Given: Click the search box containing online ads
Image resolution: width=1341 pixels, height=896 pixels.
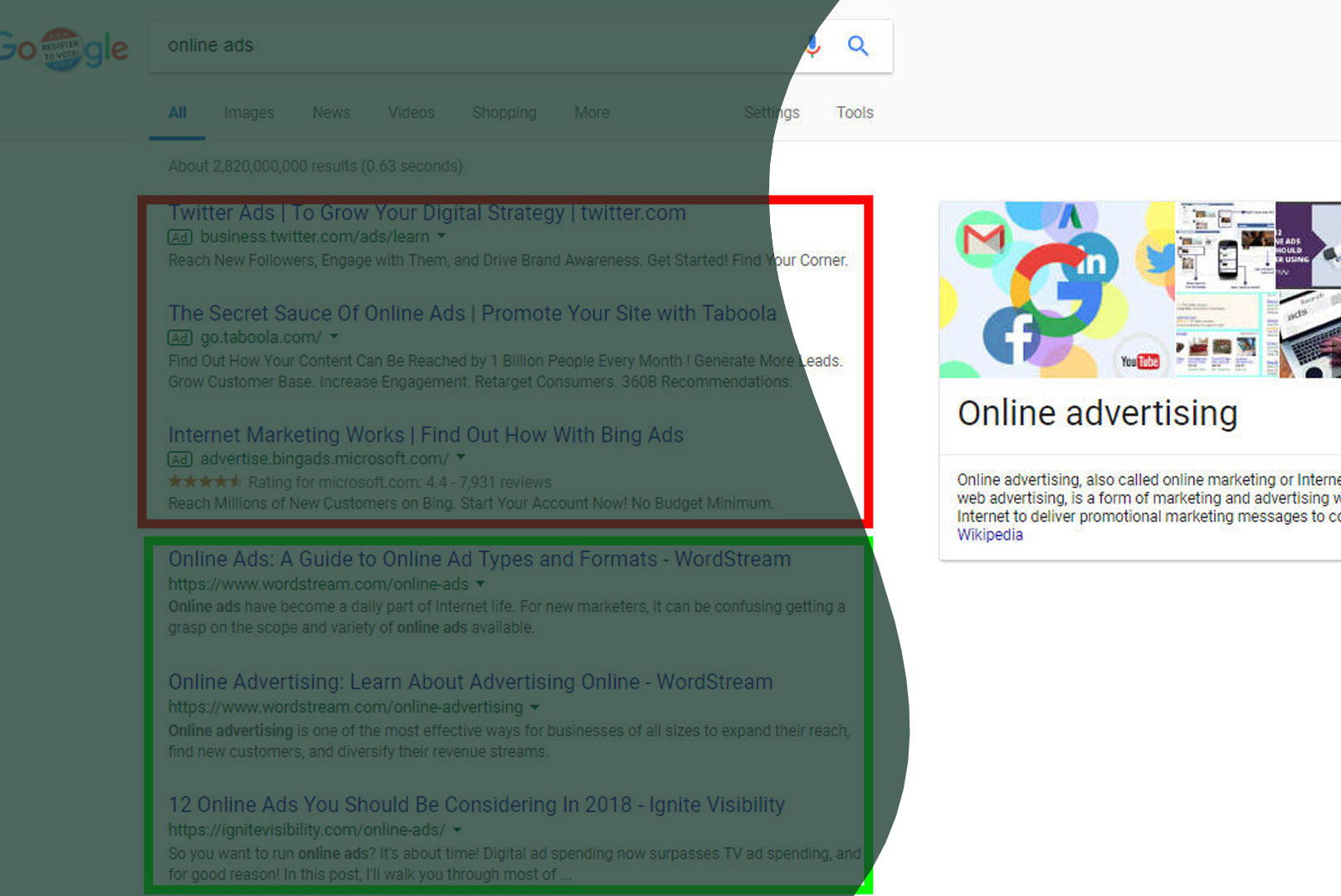Looking at the screenshot, I should click(520, 46).
